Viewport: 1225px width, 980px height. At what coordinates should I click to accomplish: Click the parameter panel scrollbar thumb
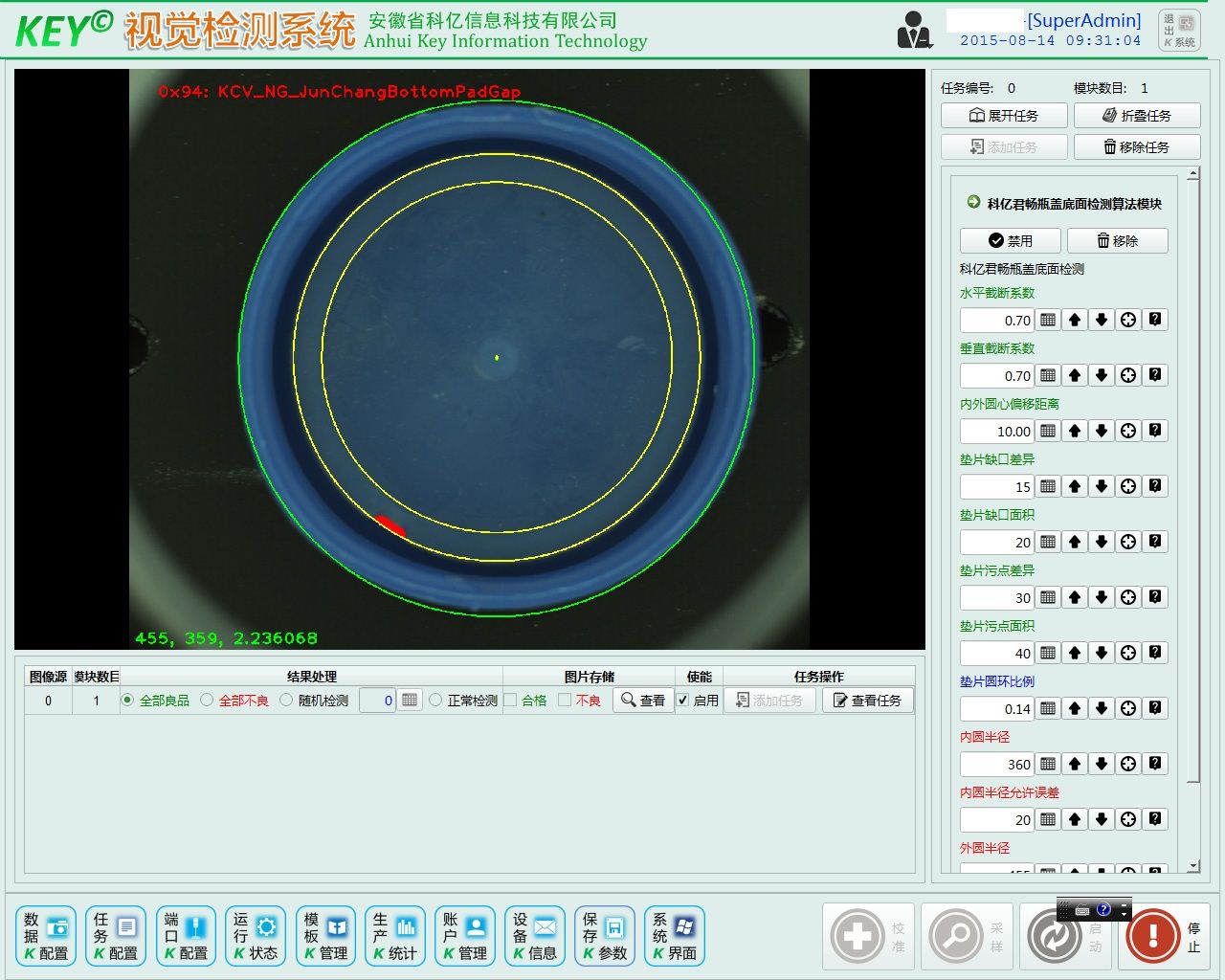(1192, 481)
